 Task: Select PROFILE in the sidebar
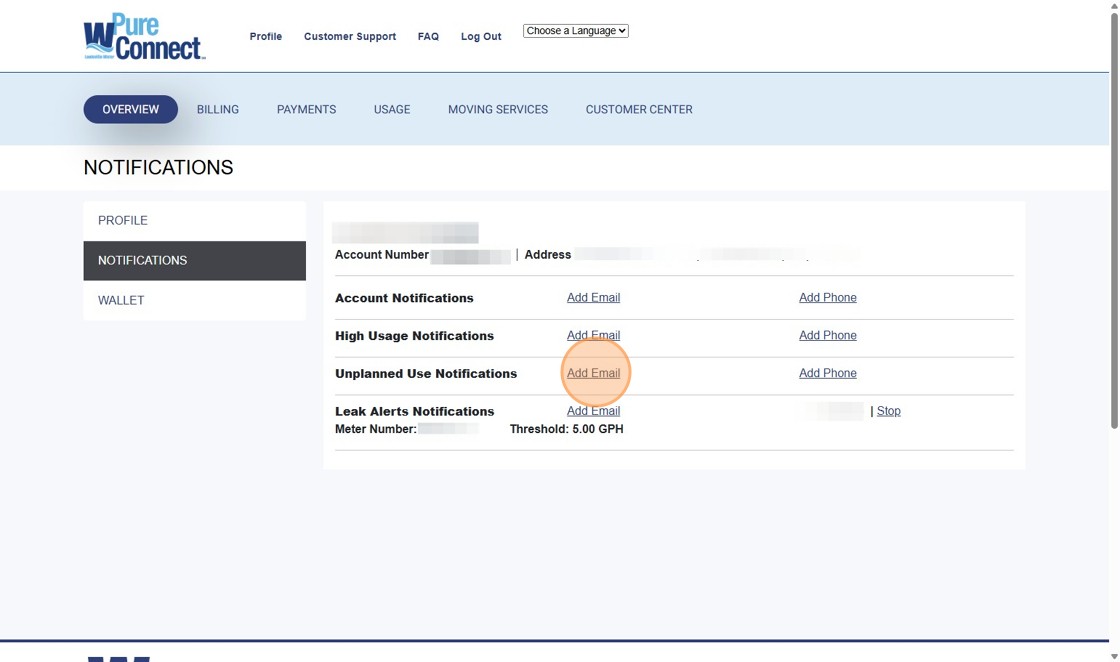pos(122,220)
